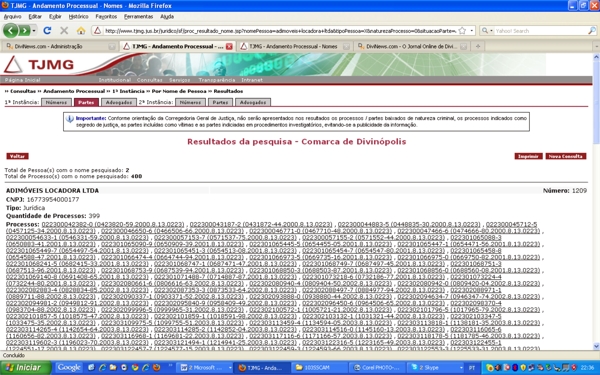600x375 pixels.
Task: Open the address bar URL dropdown
Action: 471,31
